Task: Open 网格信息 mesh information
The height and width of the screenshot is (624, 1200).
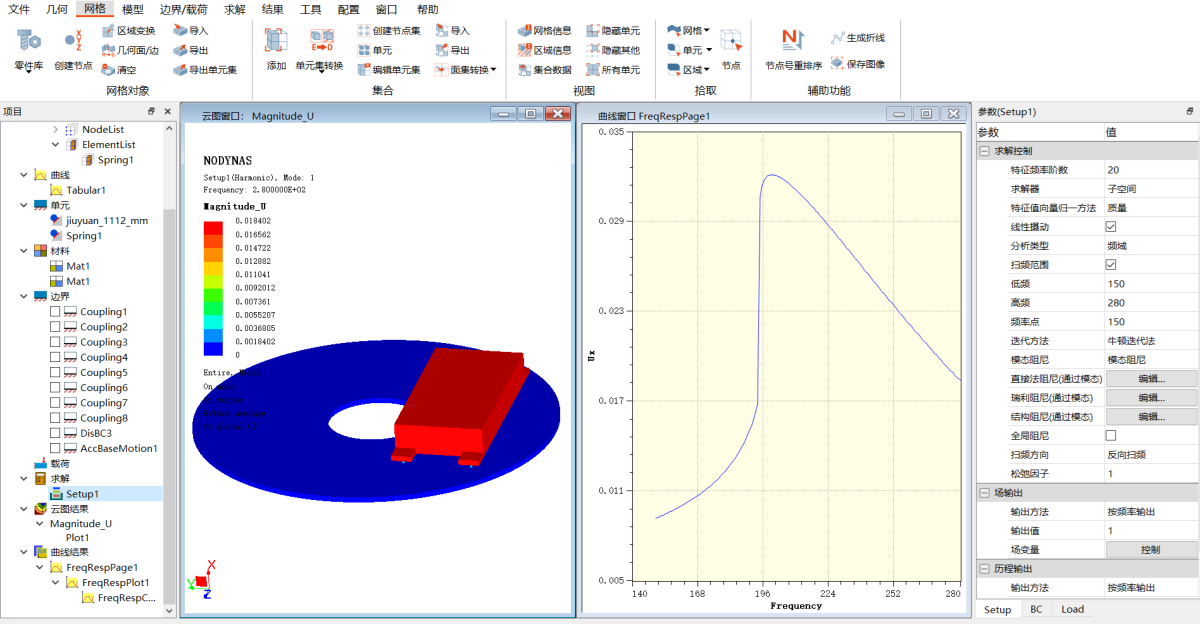Action: (x=545, y=31)
